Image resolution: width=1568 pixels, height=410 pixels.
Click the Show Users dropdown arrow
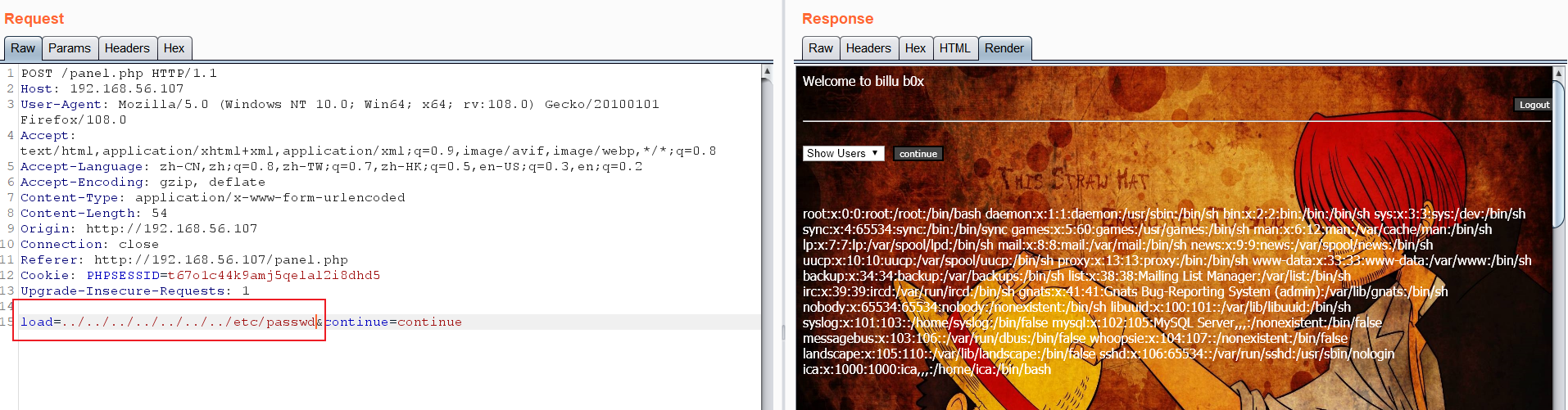point(875,153)
